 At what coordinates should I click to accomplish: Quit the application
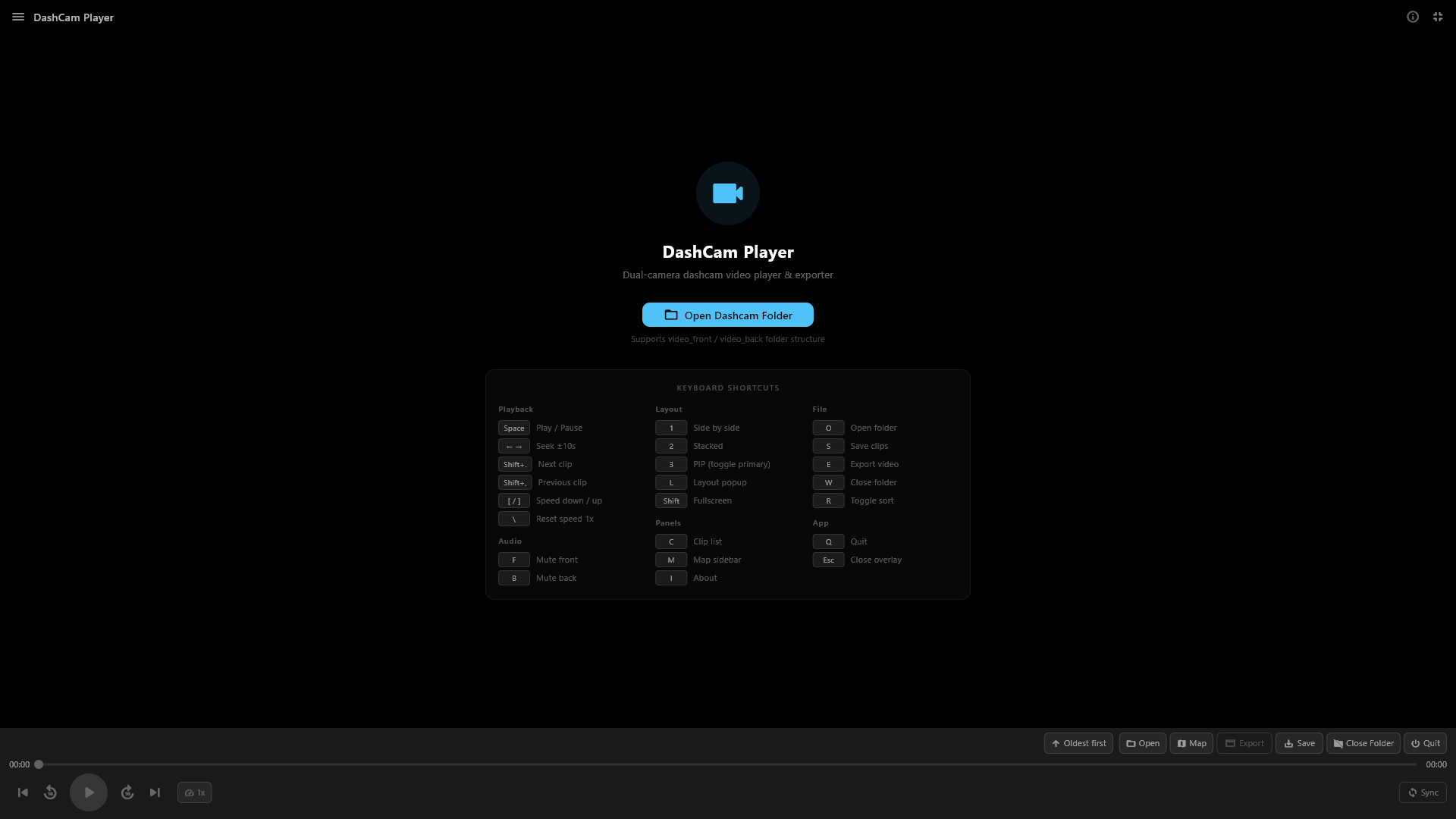click(x=1426, y=743)
